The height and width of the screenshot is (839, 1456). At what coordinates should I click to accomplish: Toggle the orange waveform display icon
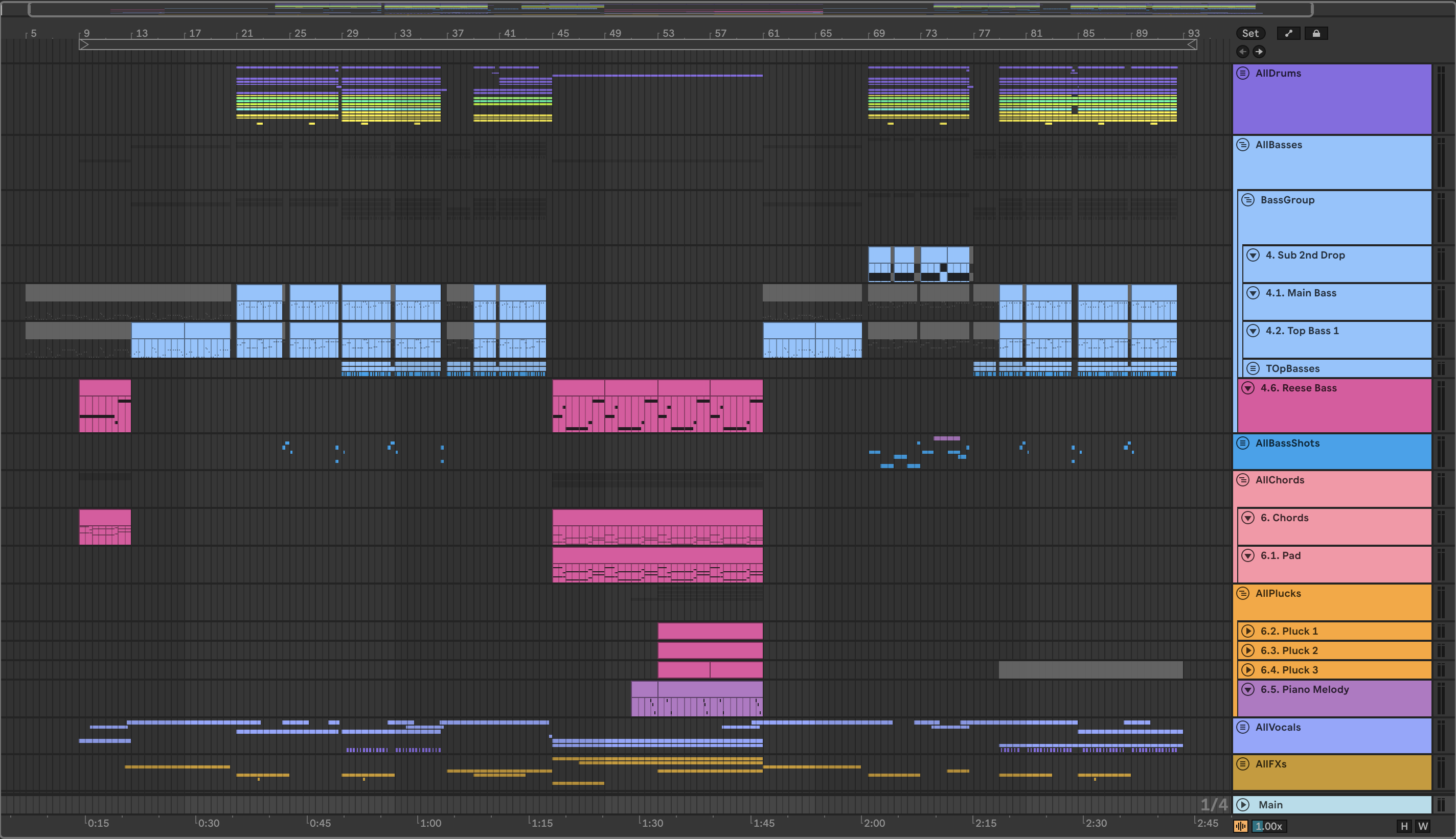coord(1240,826)
